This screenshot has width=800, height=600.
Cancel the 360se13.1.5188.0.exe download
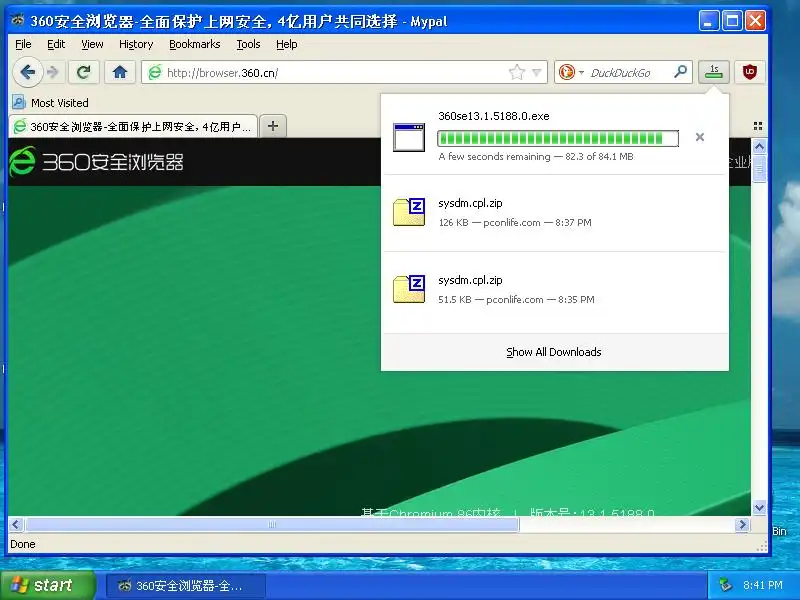(x=700, y=137)
